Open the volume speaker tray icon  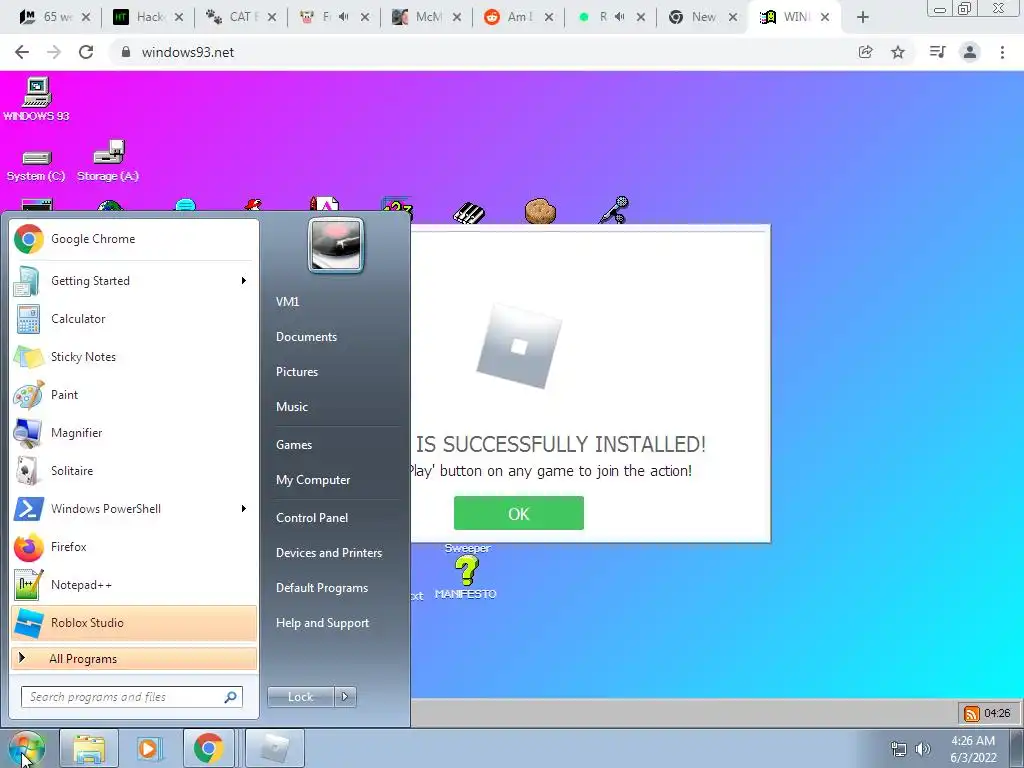pos(923,749)
